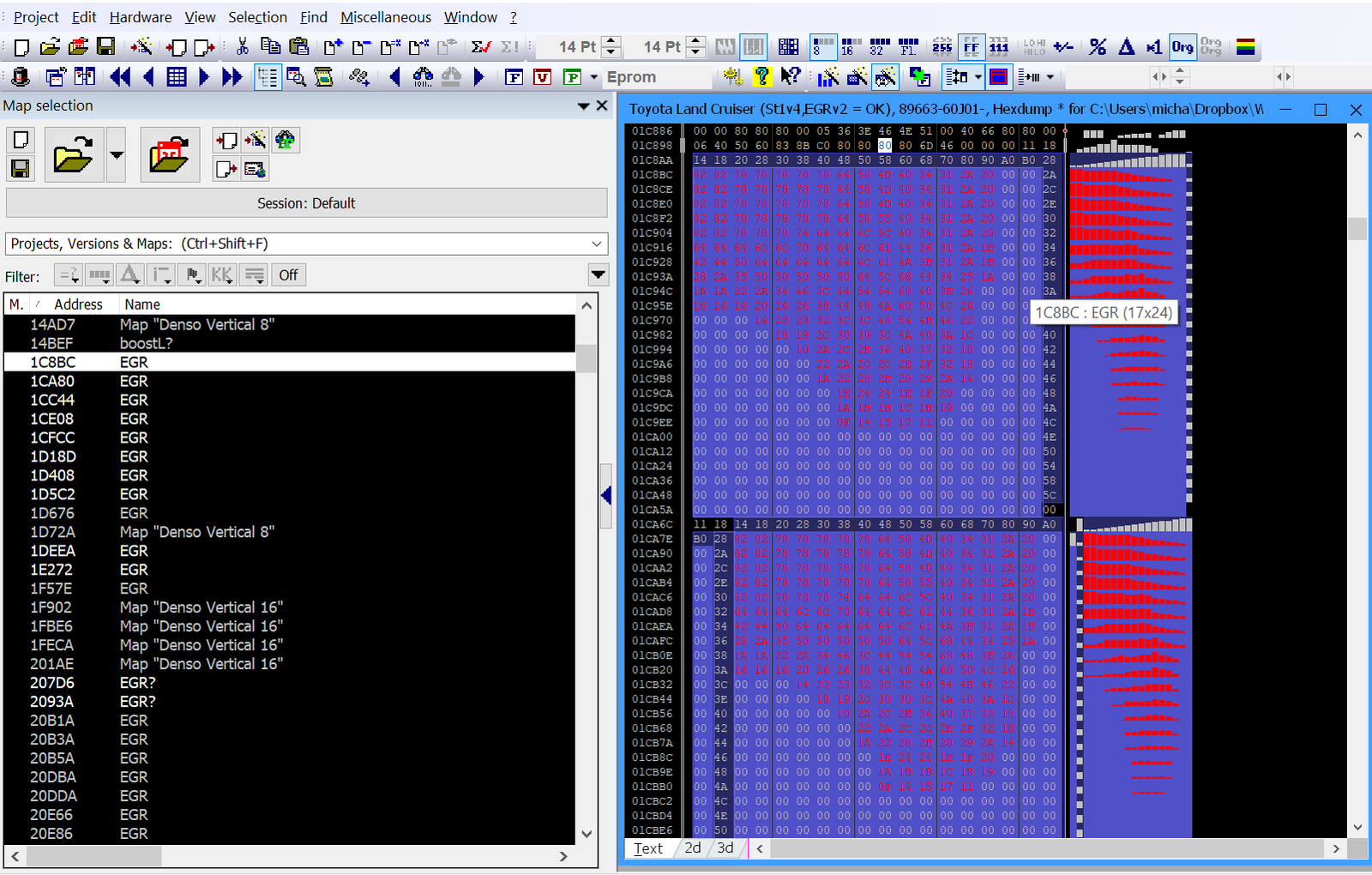Select map 1F902 Denso Vertical 16 row
The width and height of the screenshot is (1372, 875).
click(290, 607)
